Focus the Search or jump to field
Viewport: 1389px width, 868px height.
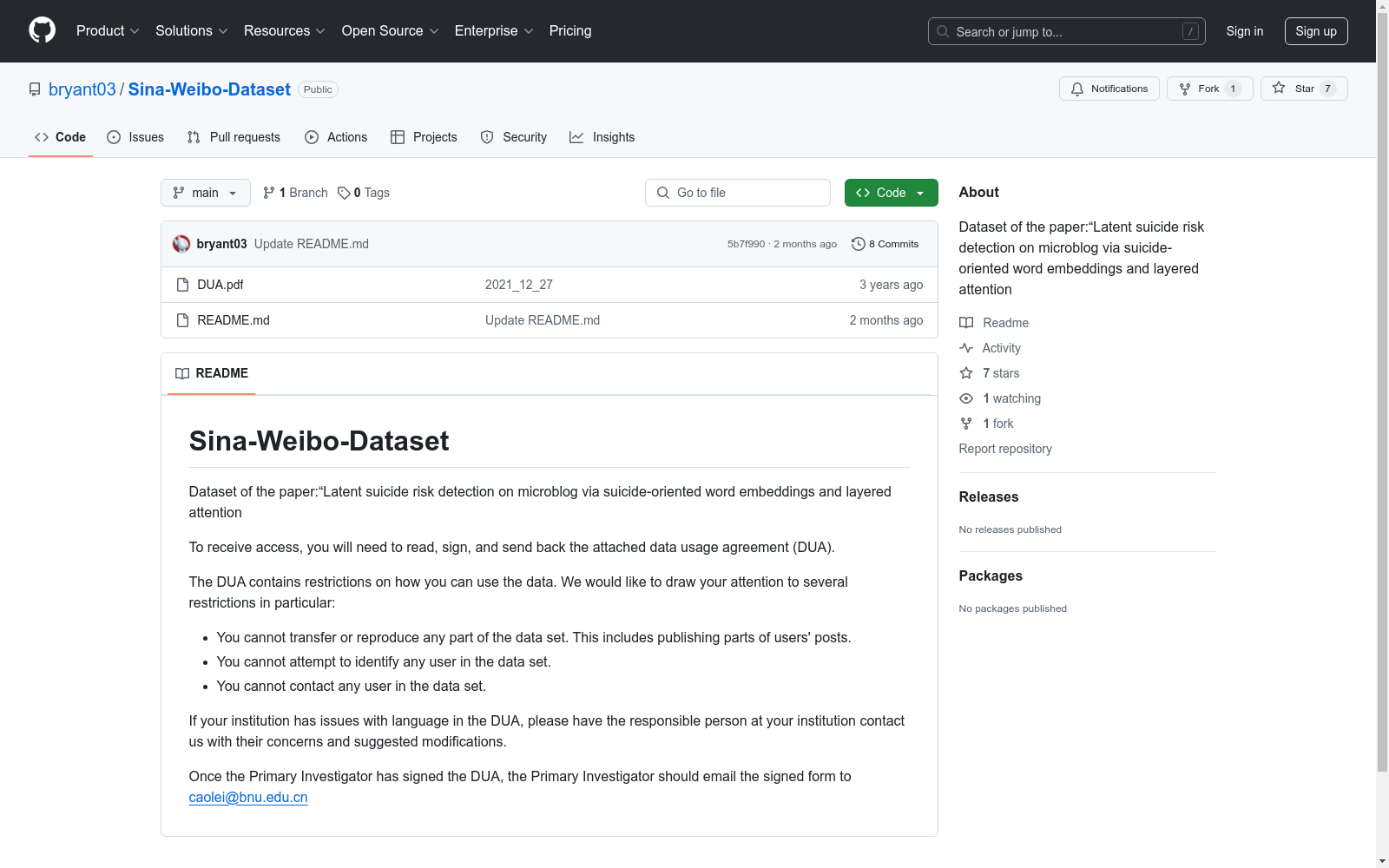tap(1067, 31)
